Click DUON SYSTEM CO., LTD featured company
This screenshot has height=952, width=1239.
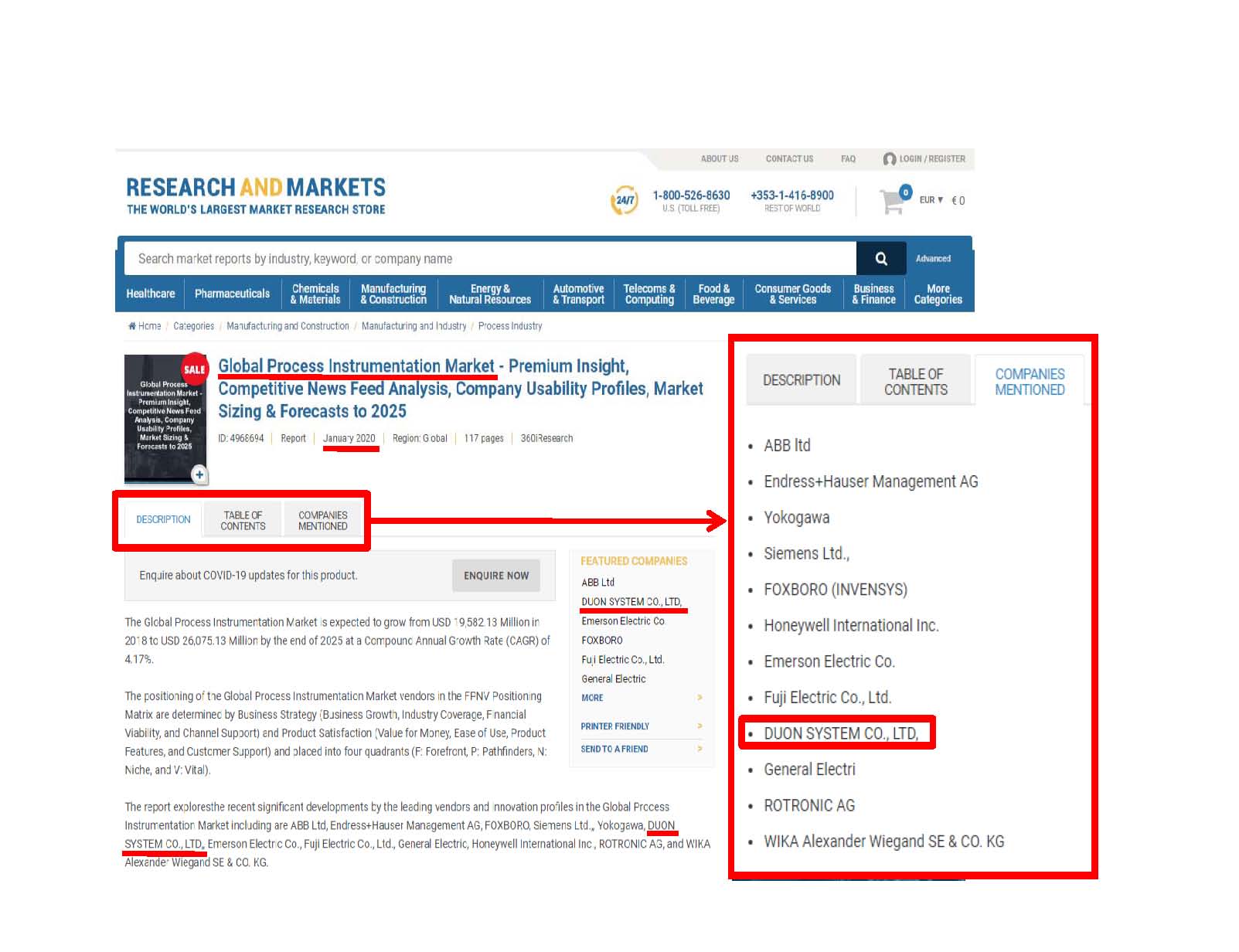tap(631, 602)
